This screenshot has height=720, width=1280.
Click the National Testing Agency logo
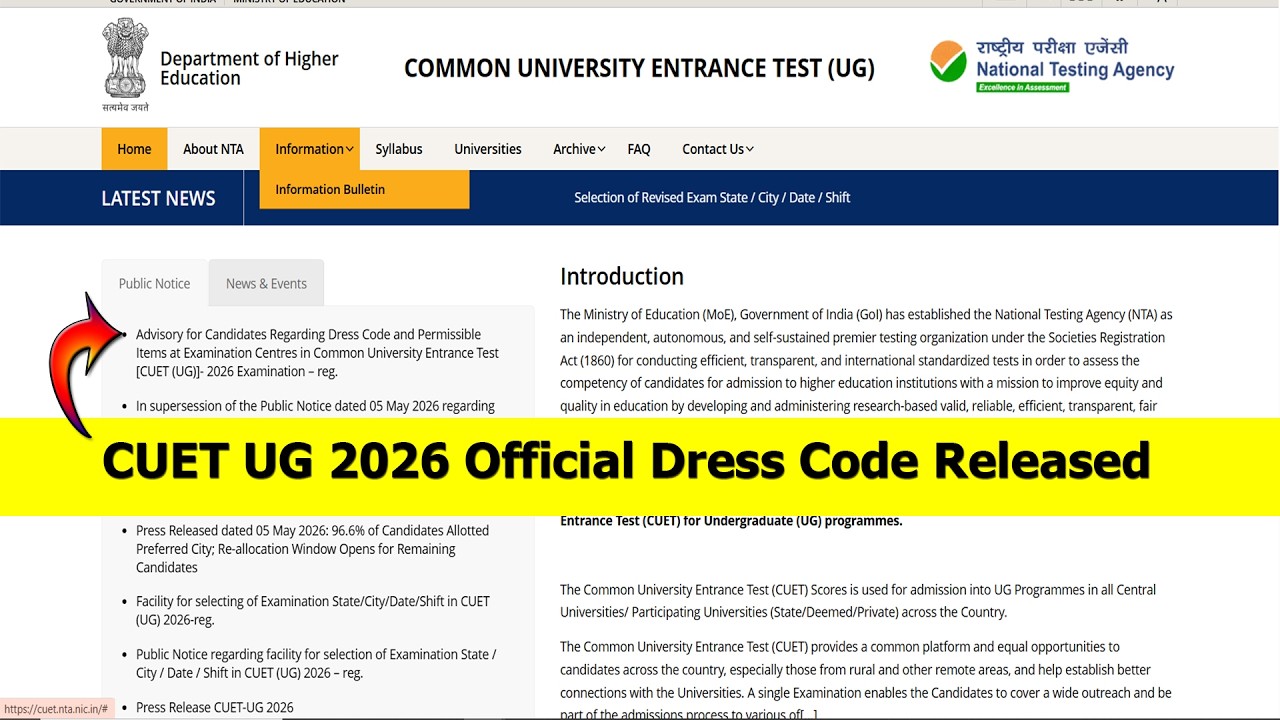pos(1052,66)
